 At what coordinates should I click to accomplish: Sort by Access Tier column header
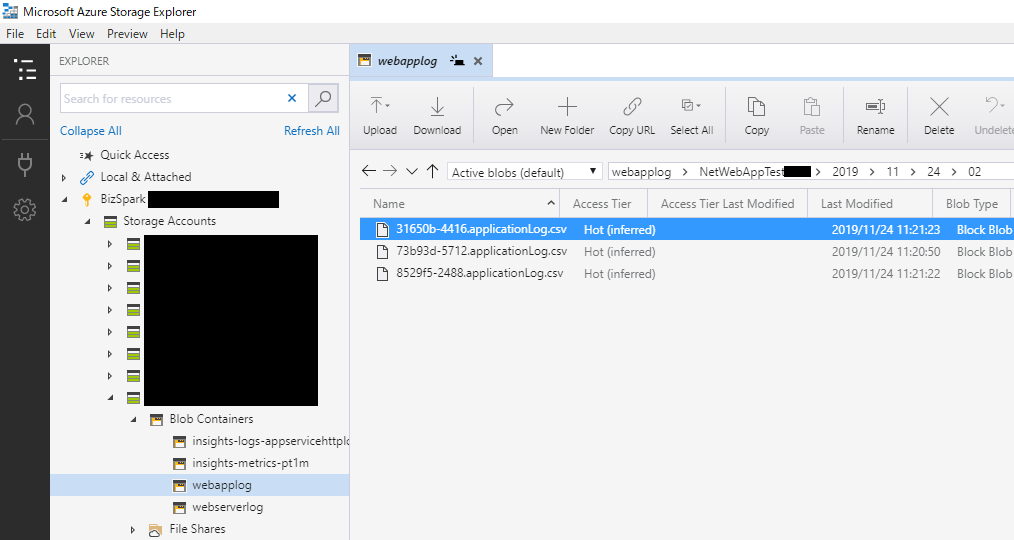(602, 204)
